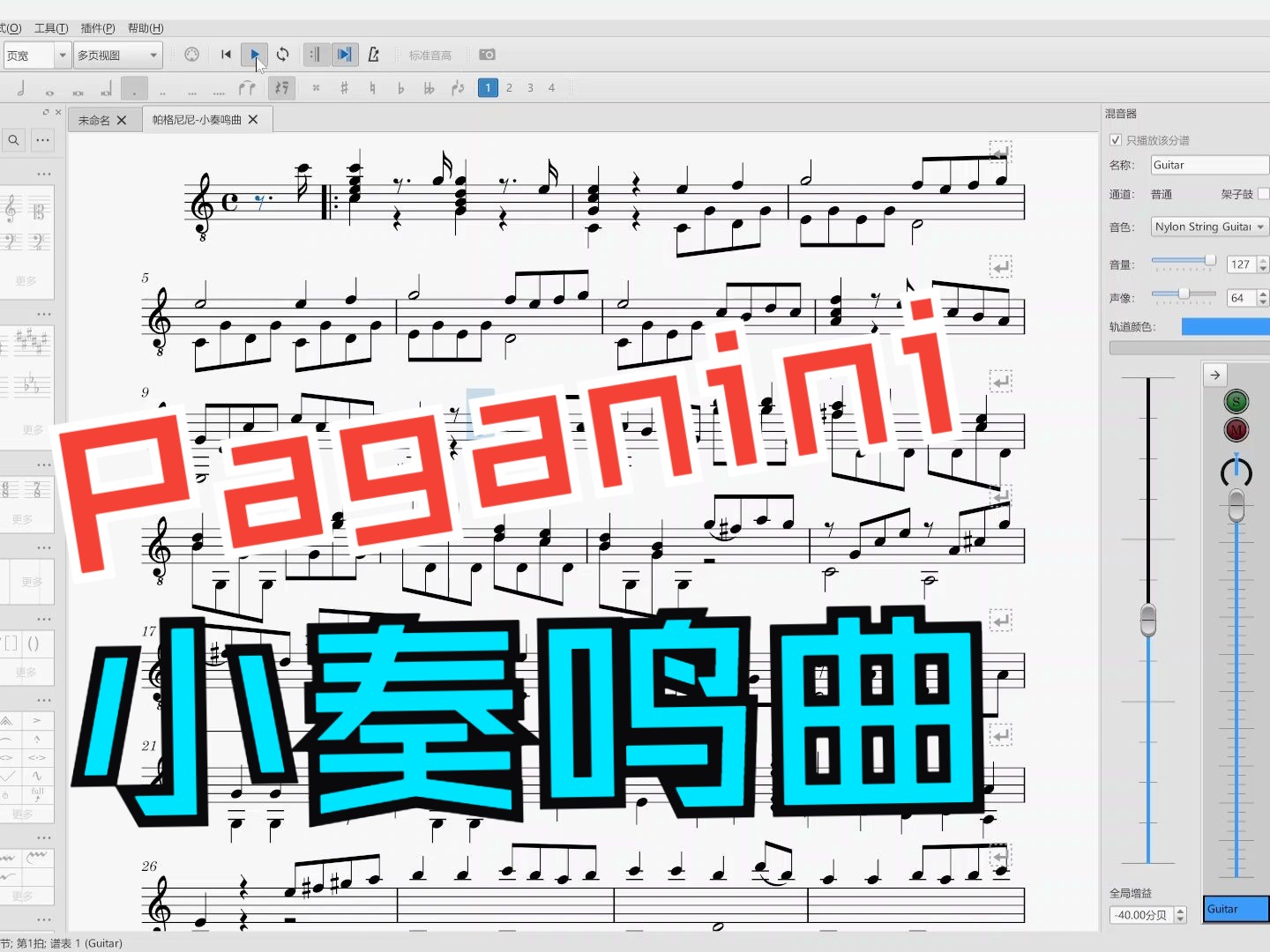Click the Guitar channel pan knob
Image resolution: width=1270 pixels, height=952 pixels.
1236,472
